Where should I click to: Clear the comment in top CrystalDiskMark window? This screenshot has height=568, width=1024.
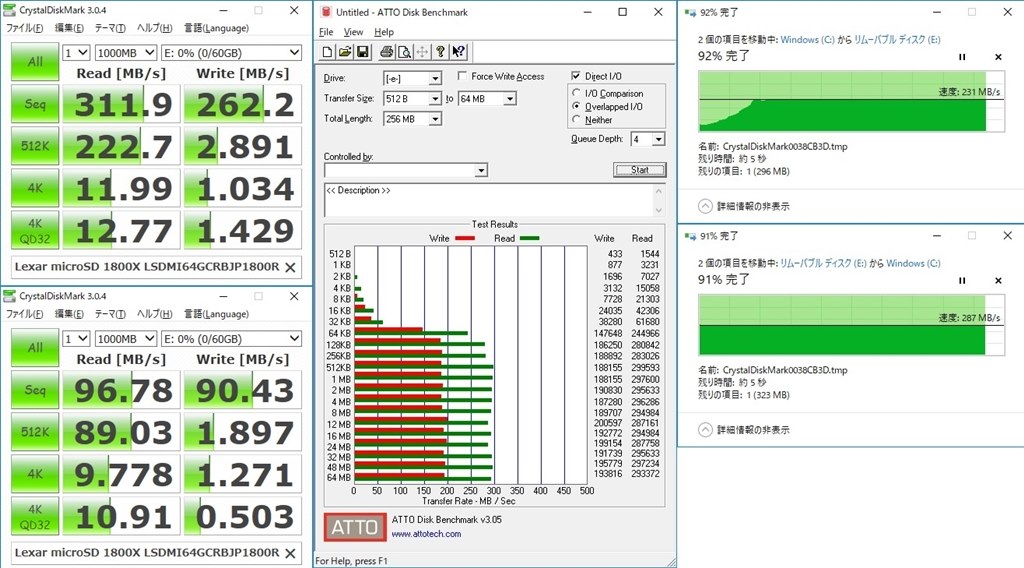(x=291, y=267)
